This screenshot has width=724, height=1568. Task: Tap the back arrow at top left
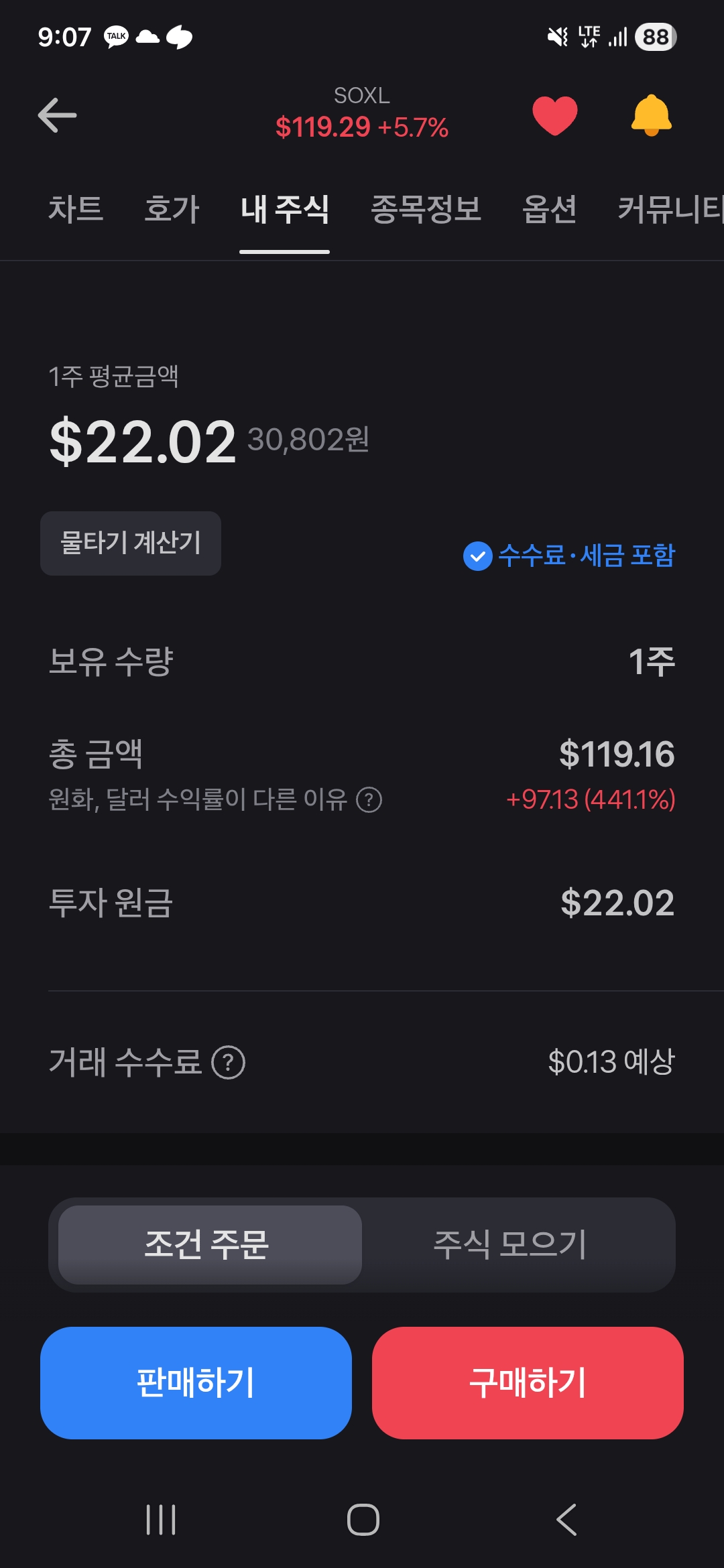coord(58,115)
